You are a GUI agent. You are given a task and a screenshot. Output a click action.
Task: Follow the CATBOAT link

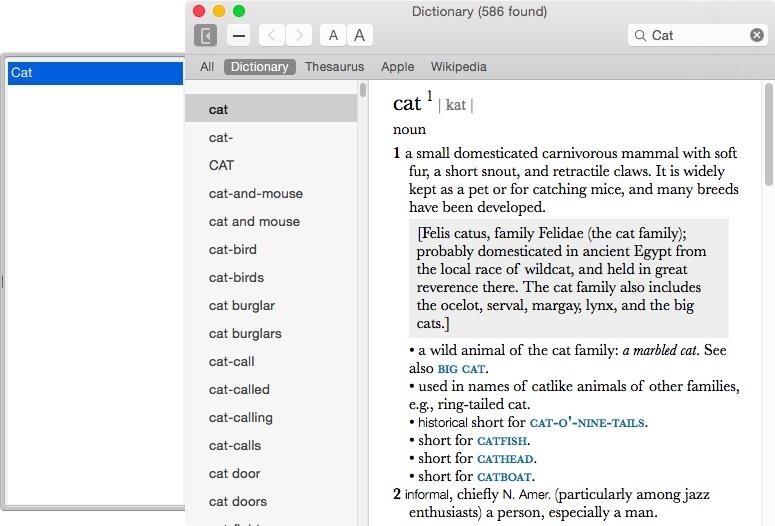504,477
